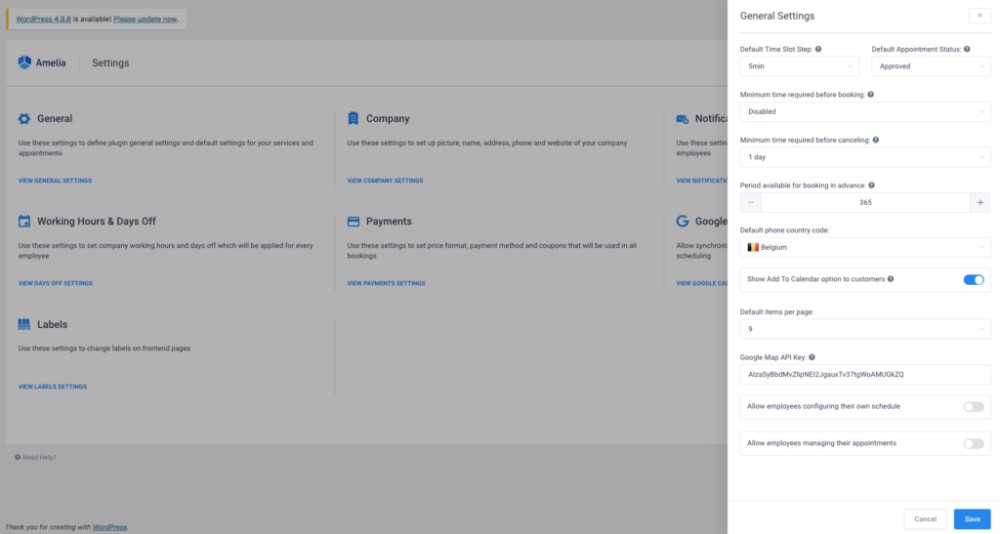Image resolution: width=1000 pixels, height=534 pixels.
Task: Open View Payments Settings link
Action: click(386, 283)
